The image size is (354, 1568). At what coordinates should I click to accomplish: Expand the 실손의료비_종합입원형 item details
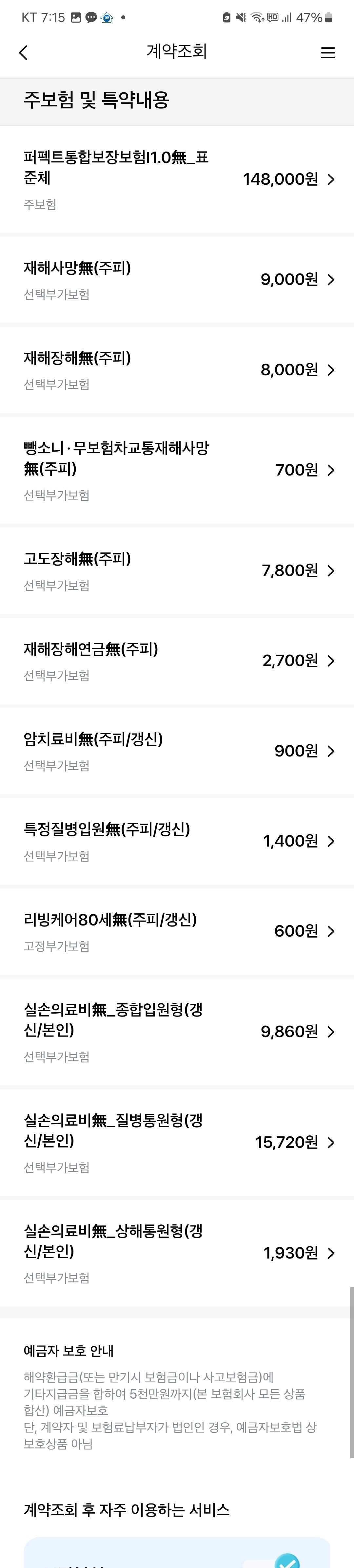pos(331,1032)
